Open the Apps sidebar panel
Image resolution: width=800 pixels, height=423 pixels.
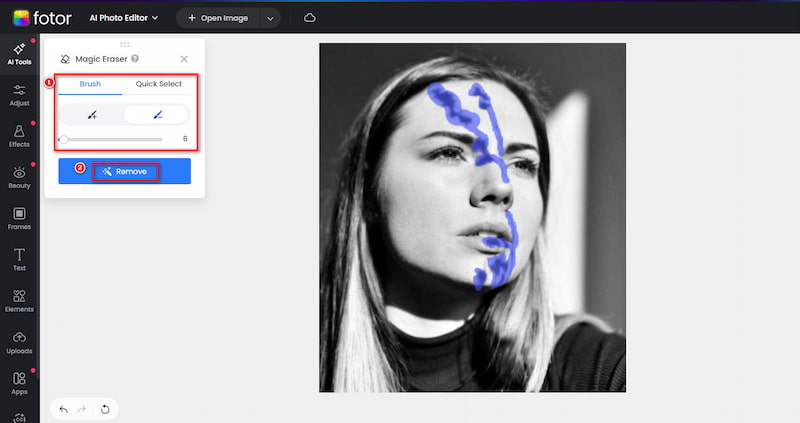pyautogui.click(x=19, y=384)
